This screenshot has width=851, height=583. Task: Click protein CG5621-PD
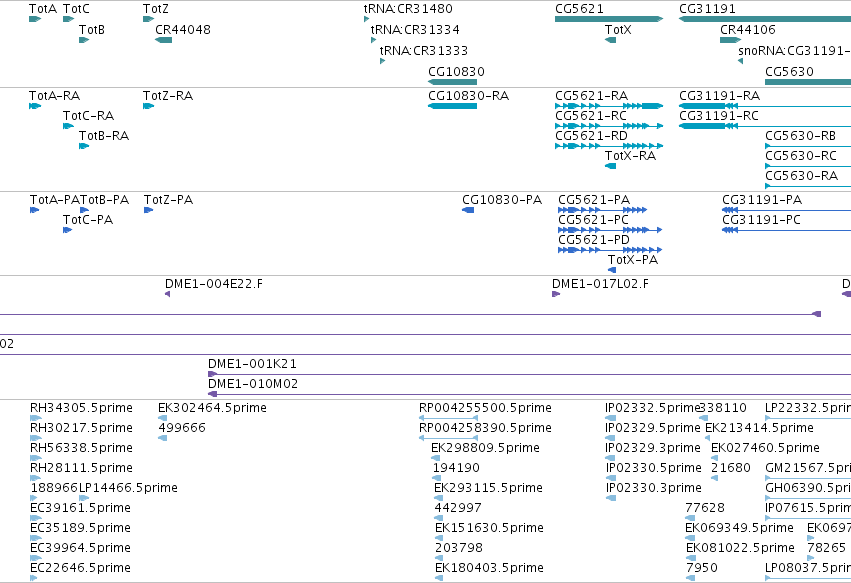pos(610,250)
